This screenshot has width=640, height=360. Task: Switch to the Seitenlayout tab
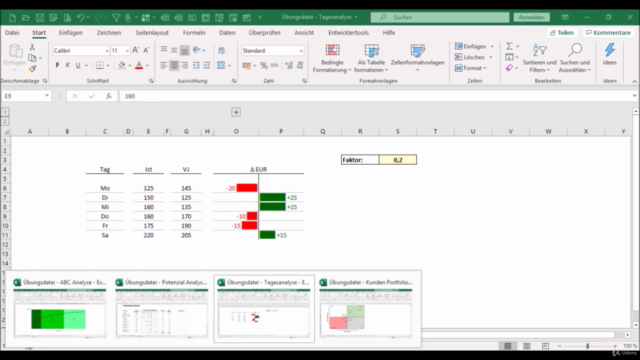pyautogui.click(x=152, y=33)
